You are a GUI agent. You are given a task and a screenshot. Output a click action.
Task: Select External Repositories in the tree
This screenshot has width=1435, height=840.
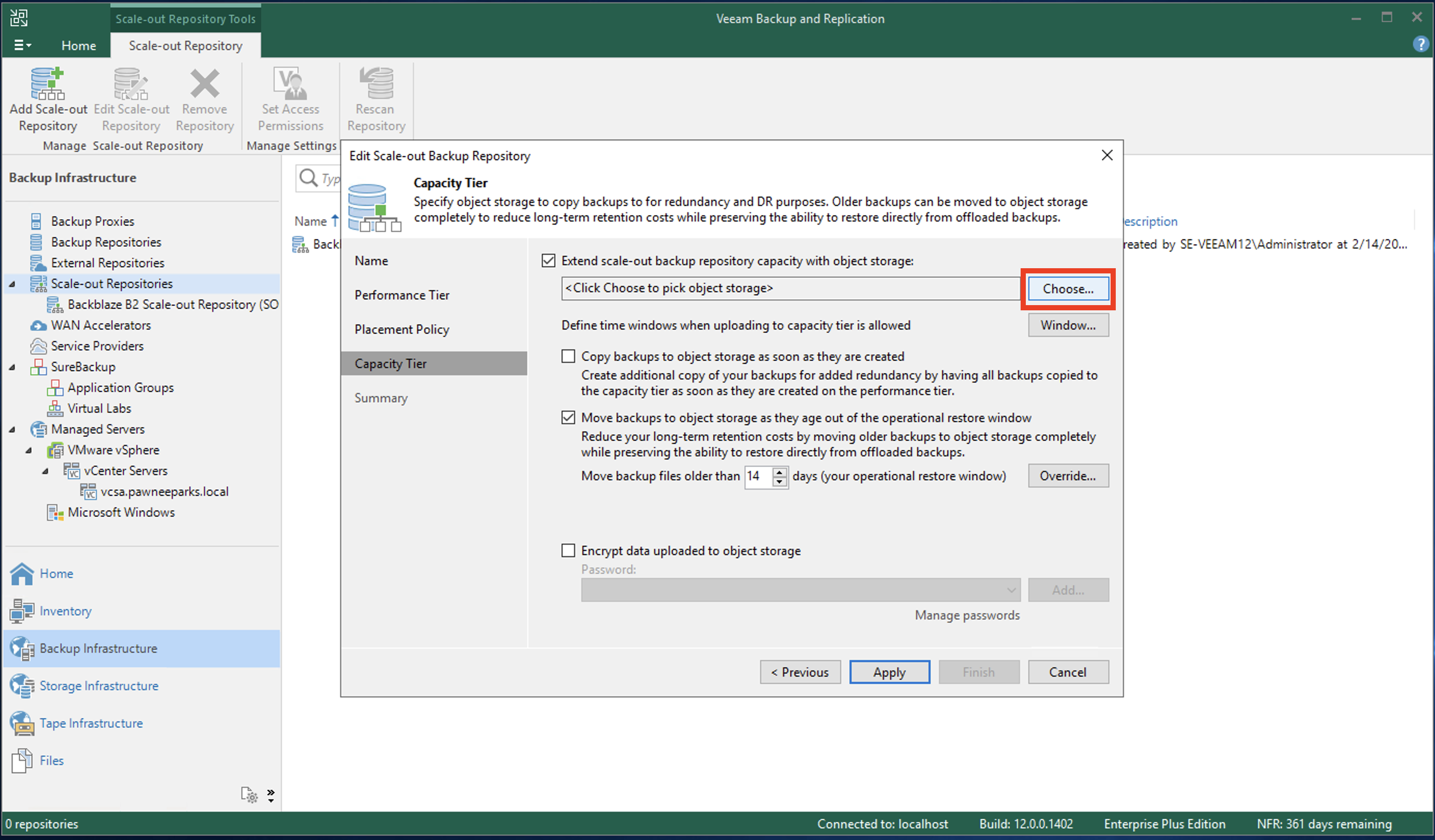(107, 262)
